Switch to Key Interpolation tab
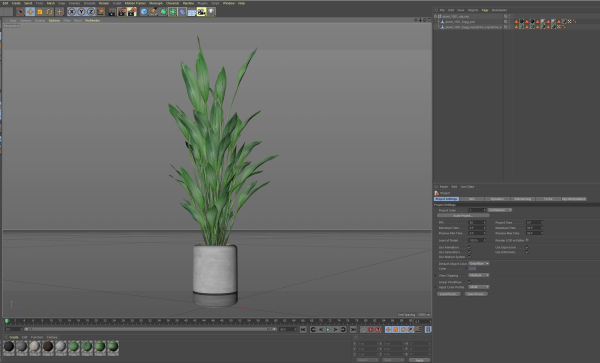 pos(574,199)
